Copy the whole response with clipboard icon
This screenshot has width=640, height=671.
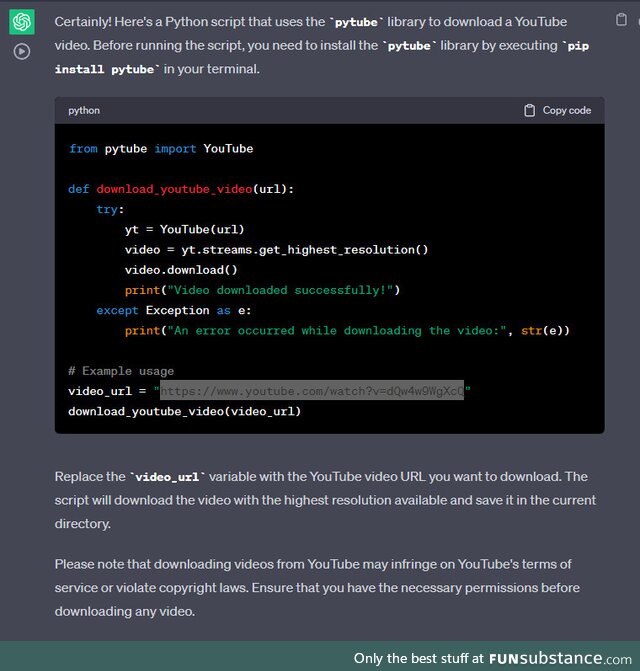[621, 20]
